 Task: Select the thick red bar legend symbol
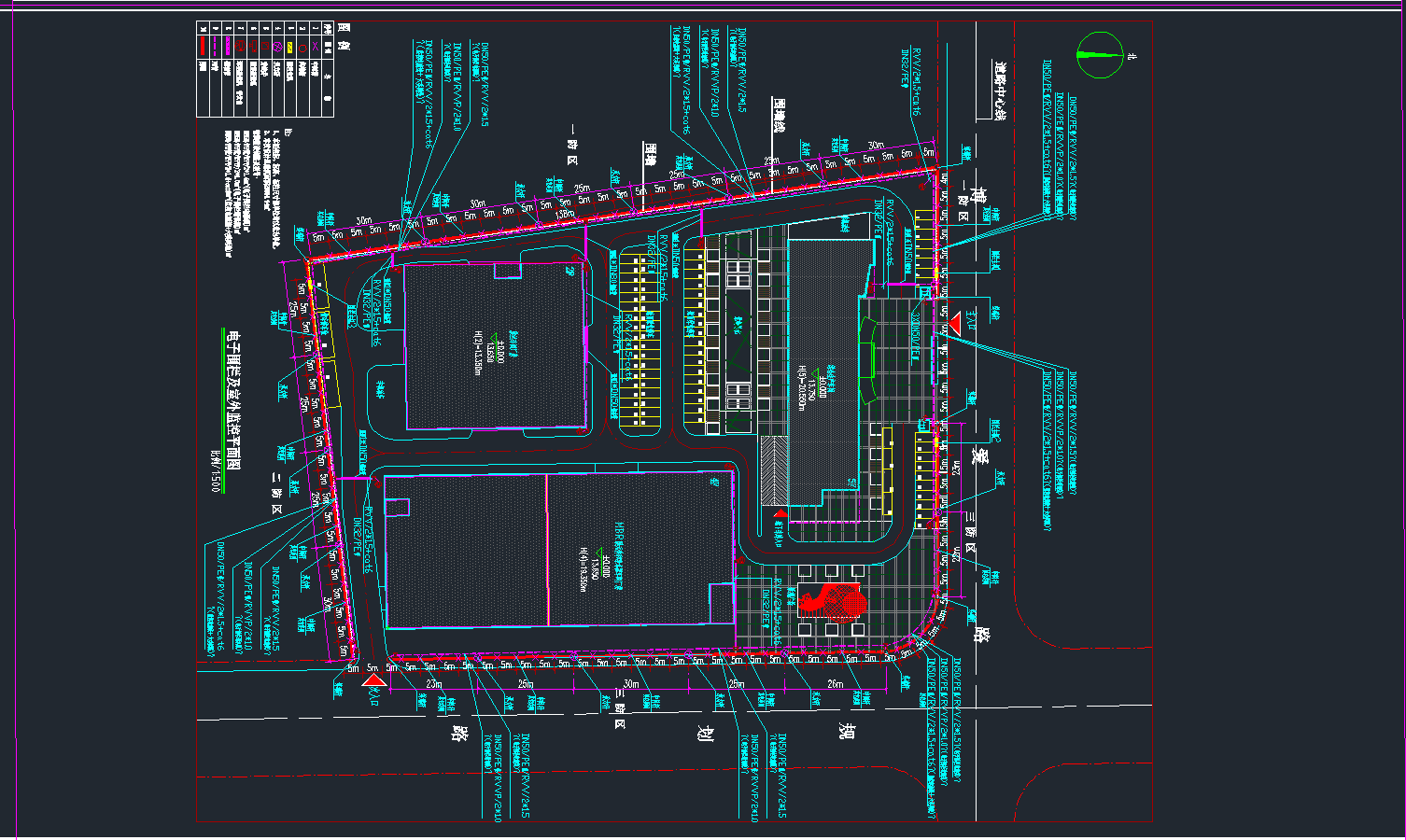coord(203,45)
